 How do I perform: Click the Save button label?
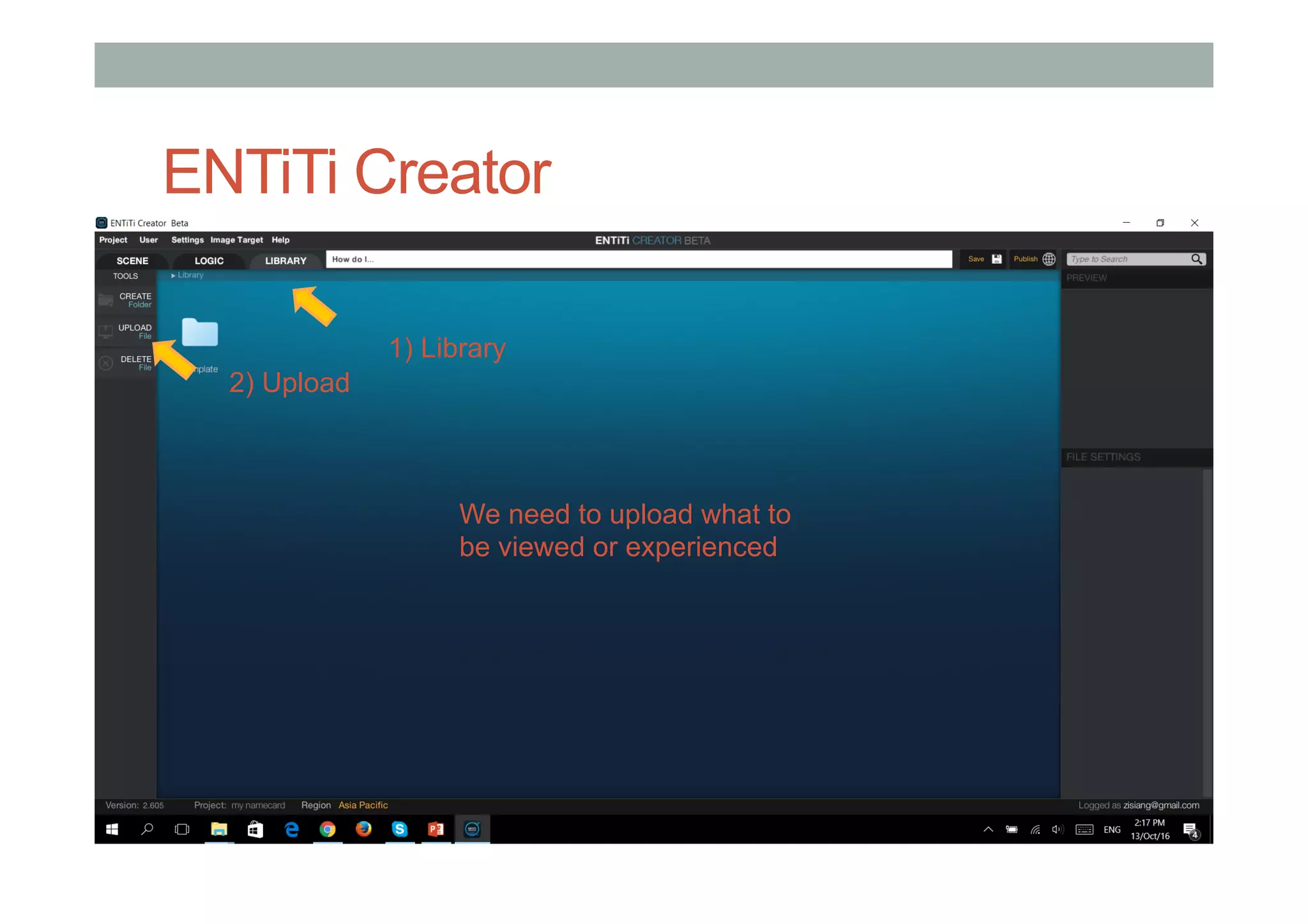click(976, 259)
